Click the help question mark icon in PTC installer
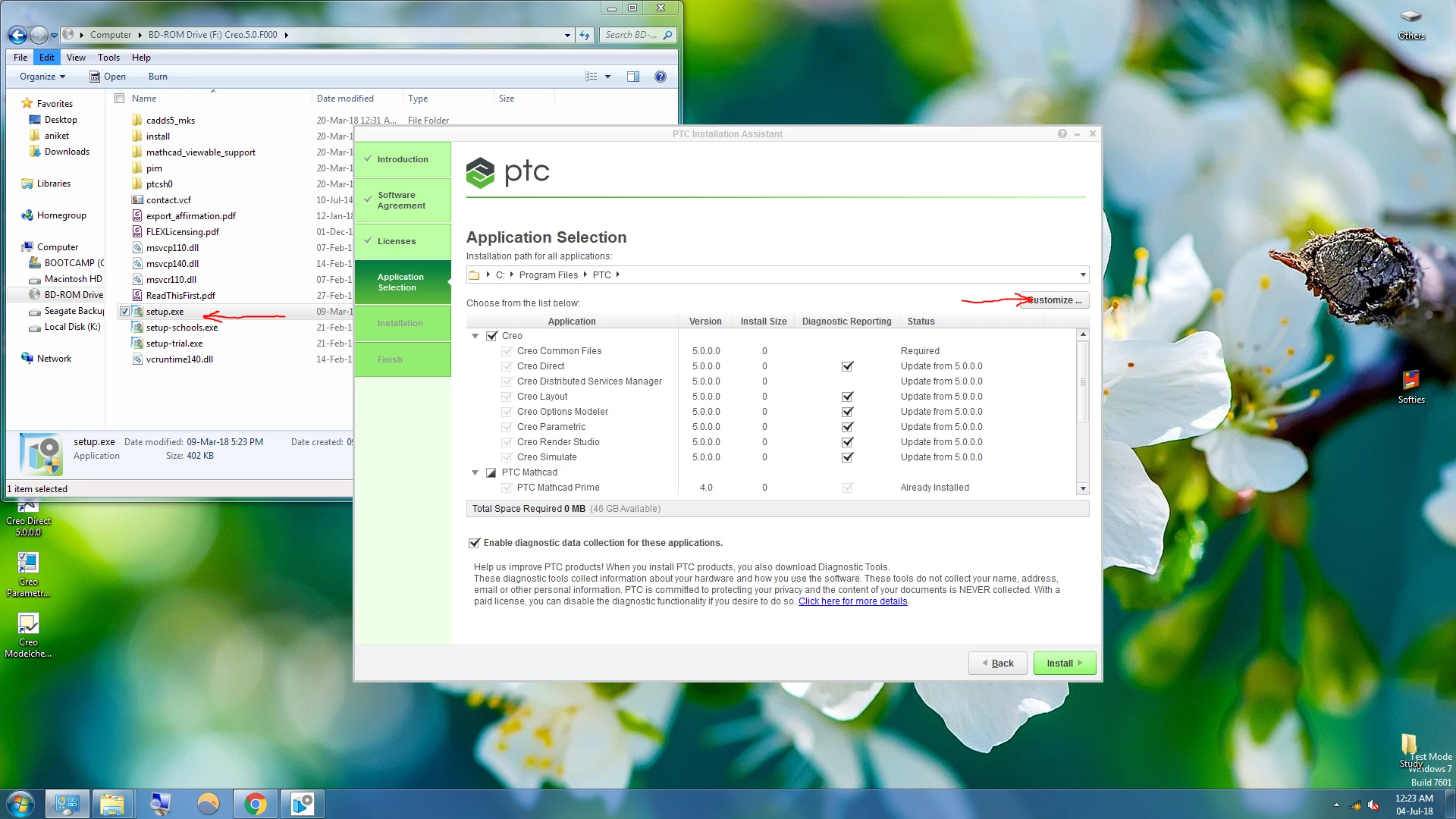 tap(1062, 133)
